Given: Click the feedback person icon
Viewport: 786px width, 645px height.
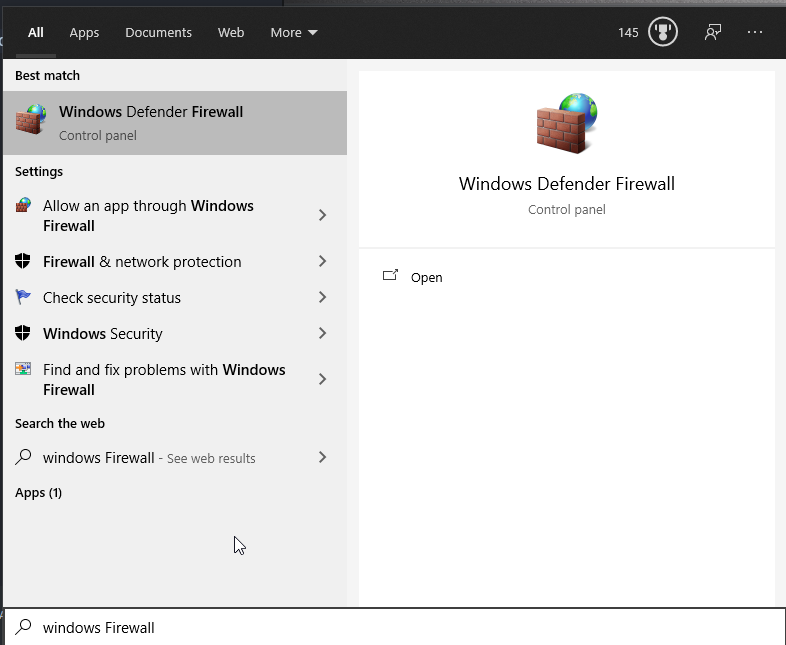Looking at the screenshot, I should [x=712, y=32].
